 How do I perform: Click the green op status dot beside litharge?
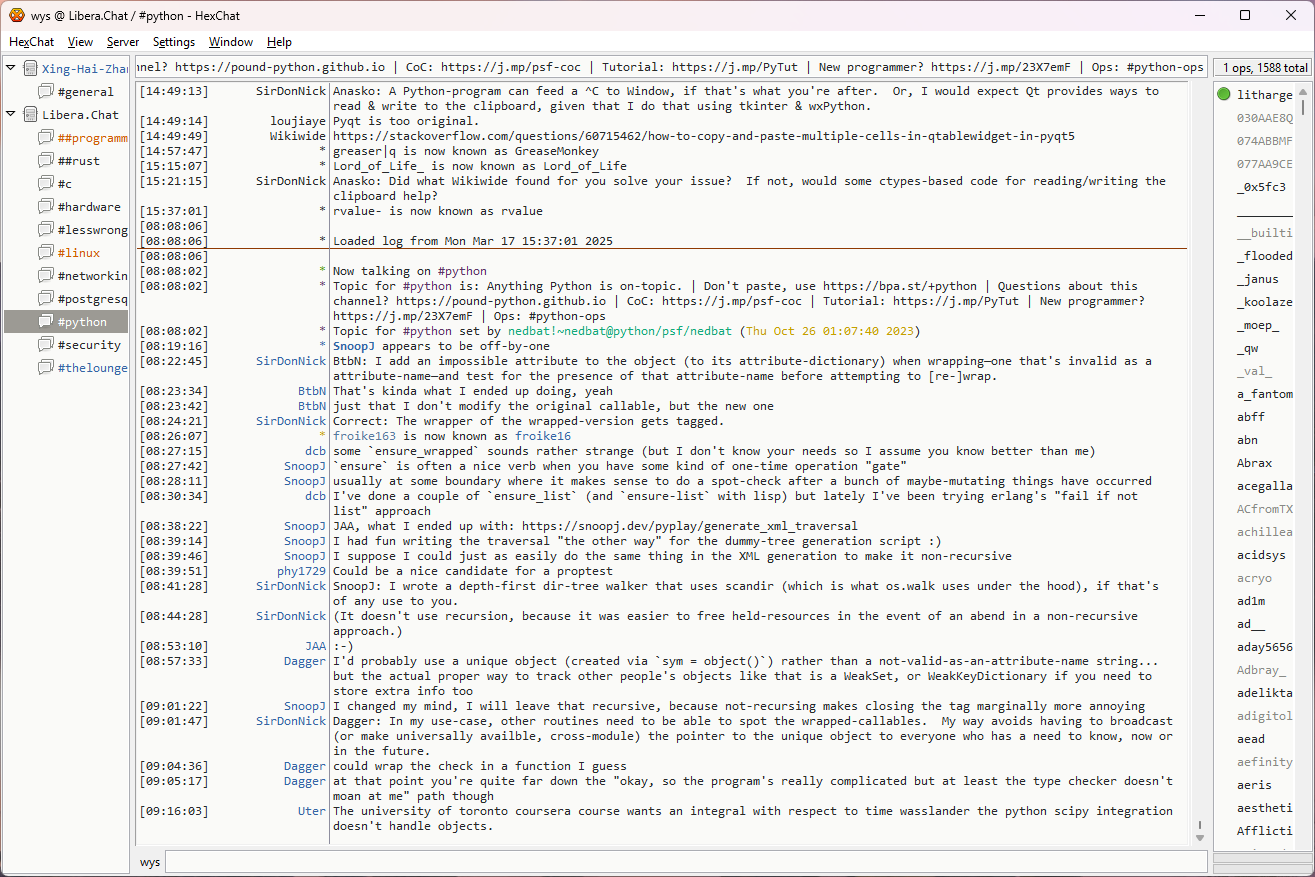click(1224, 95)
